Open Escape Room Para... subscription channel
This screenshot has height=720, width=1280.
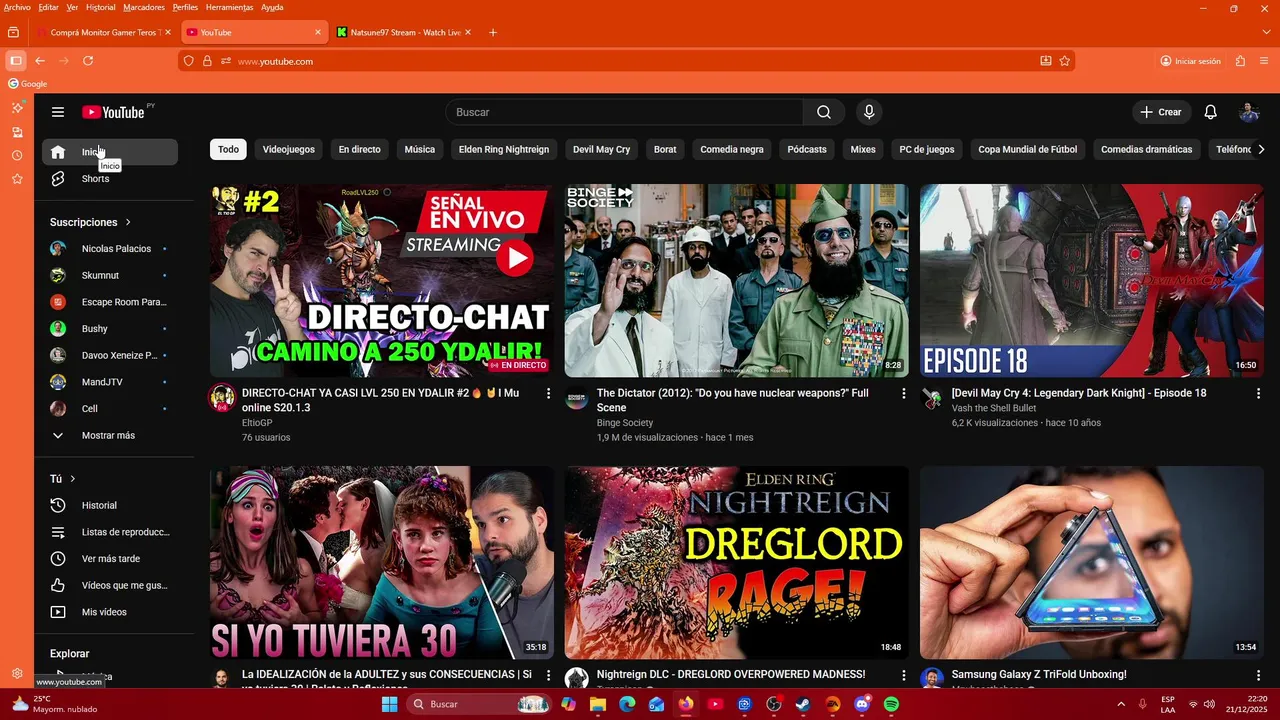[x=110, y=302]
